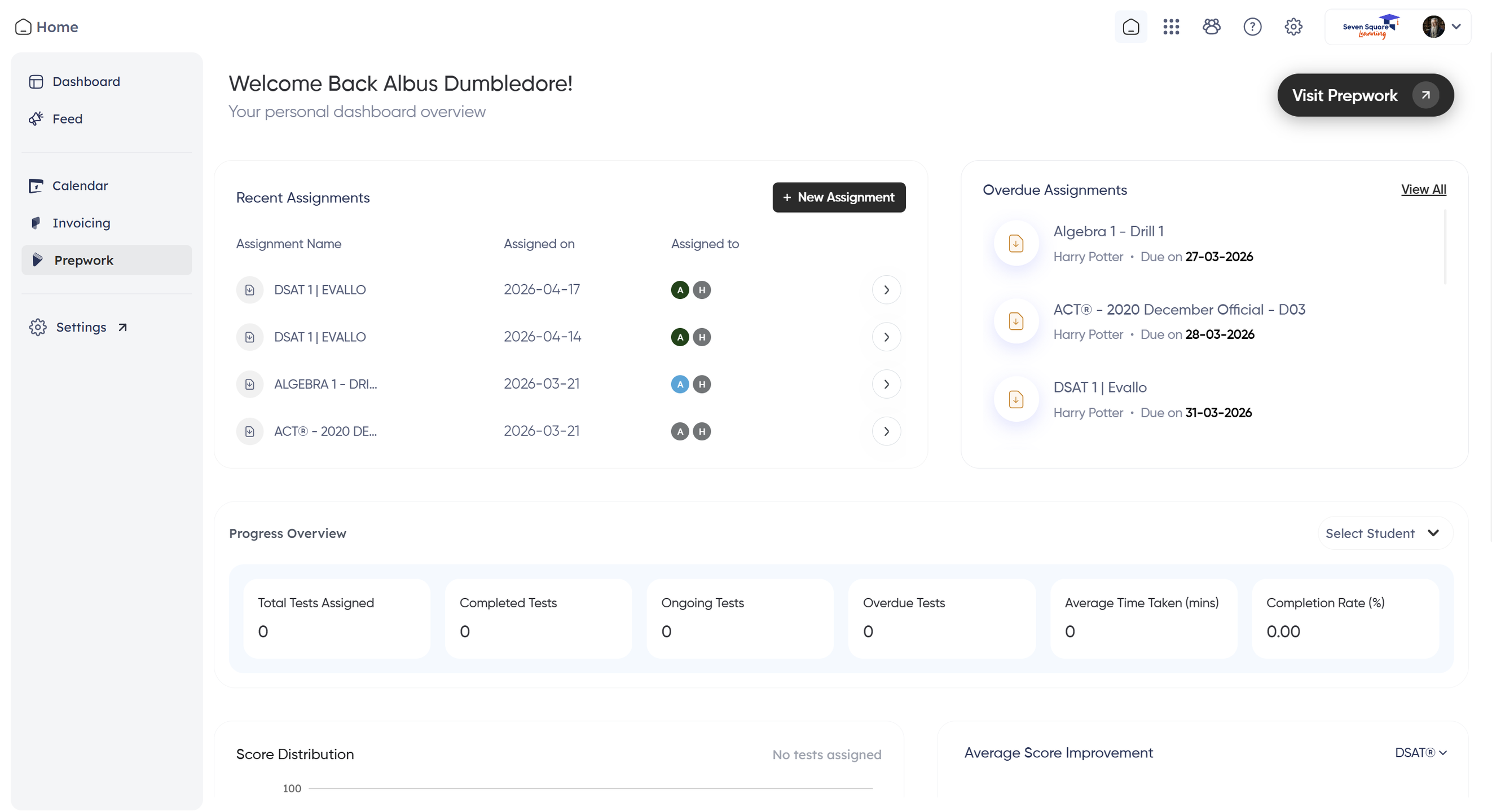Image resolution: width=1492 pixels, height=812 pixels.
Task: Open the ACT® - 2020 DE... row chevron
Action: (886, 431)
